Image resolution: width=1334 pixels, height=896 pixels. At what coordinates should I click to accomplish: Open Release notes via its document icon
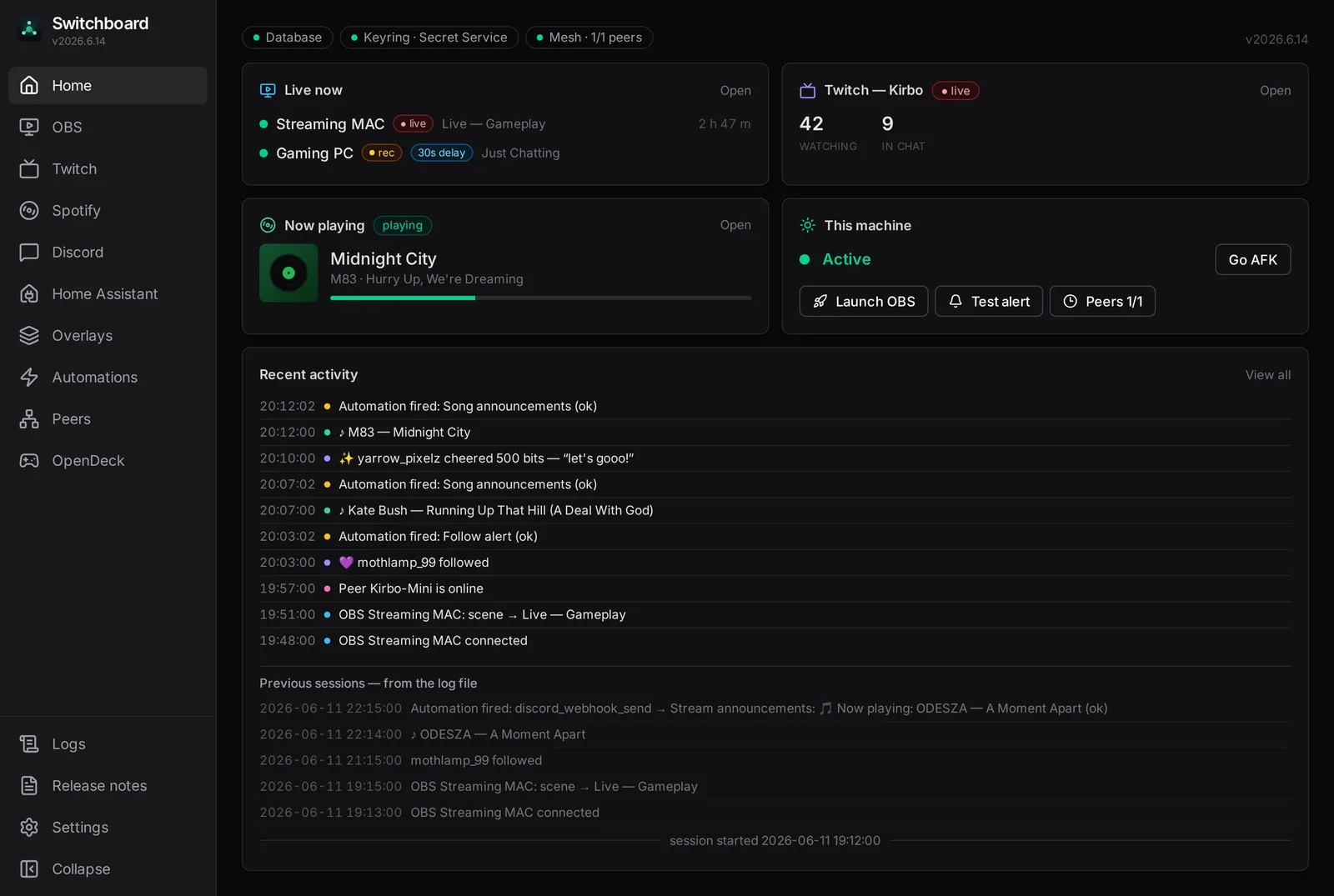[29, 785]
